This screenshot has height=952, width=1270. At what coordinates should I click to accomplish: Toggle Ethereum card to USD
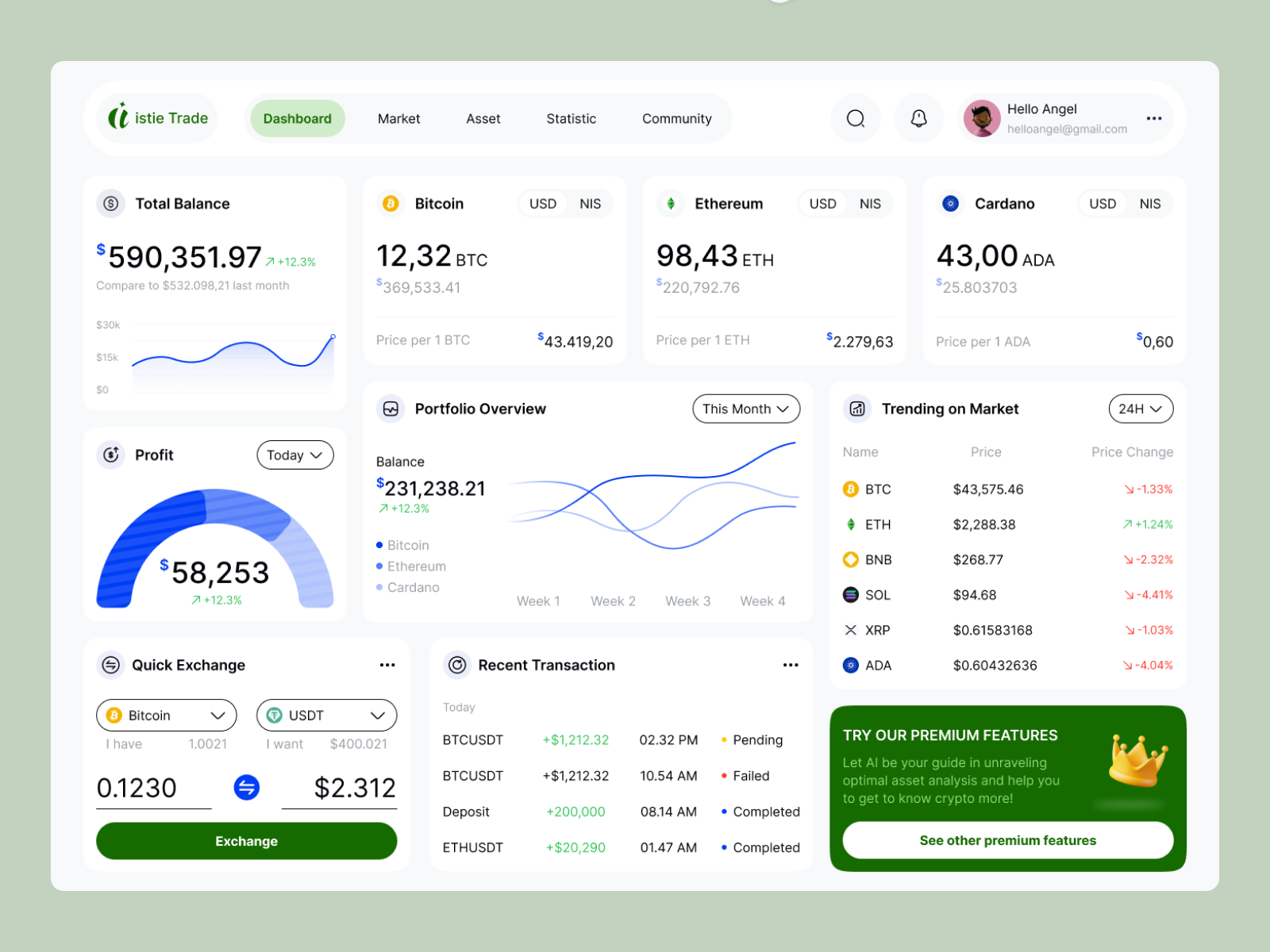coord(822,203)
